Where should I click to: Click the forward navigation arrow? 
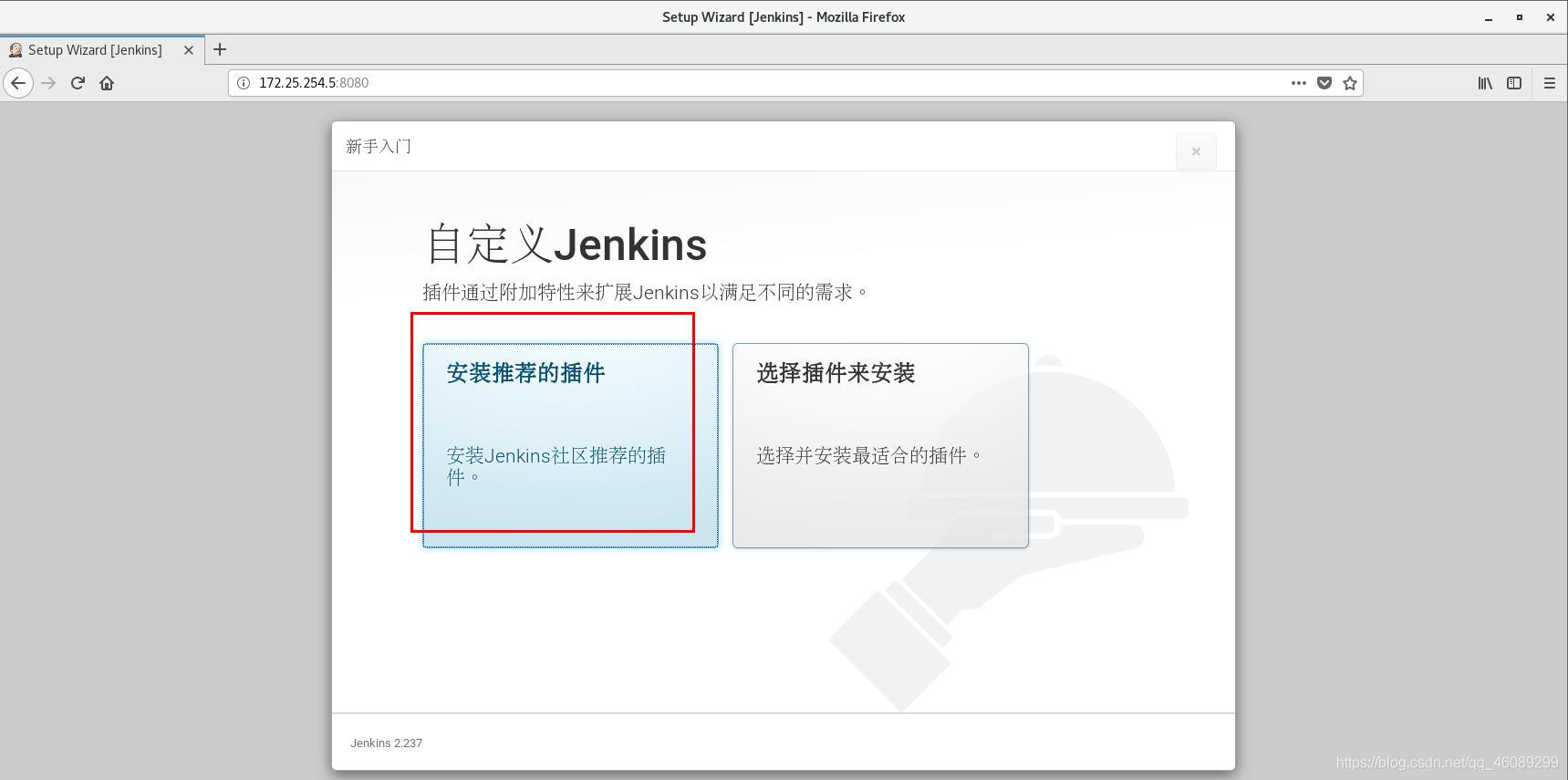48,83
